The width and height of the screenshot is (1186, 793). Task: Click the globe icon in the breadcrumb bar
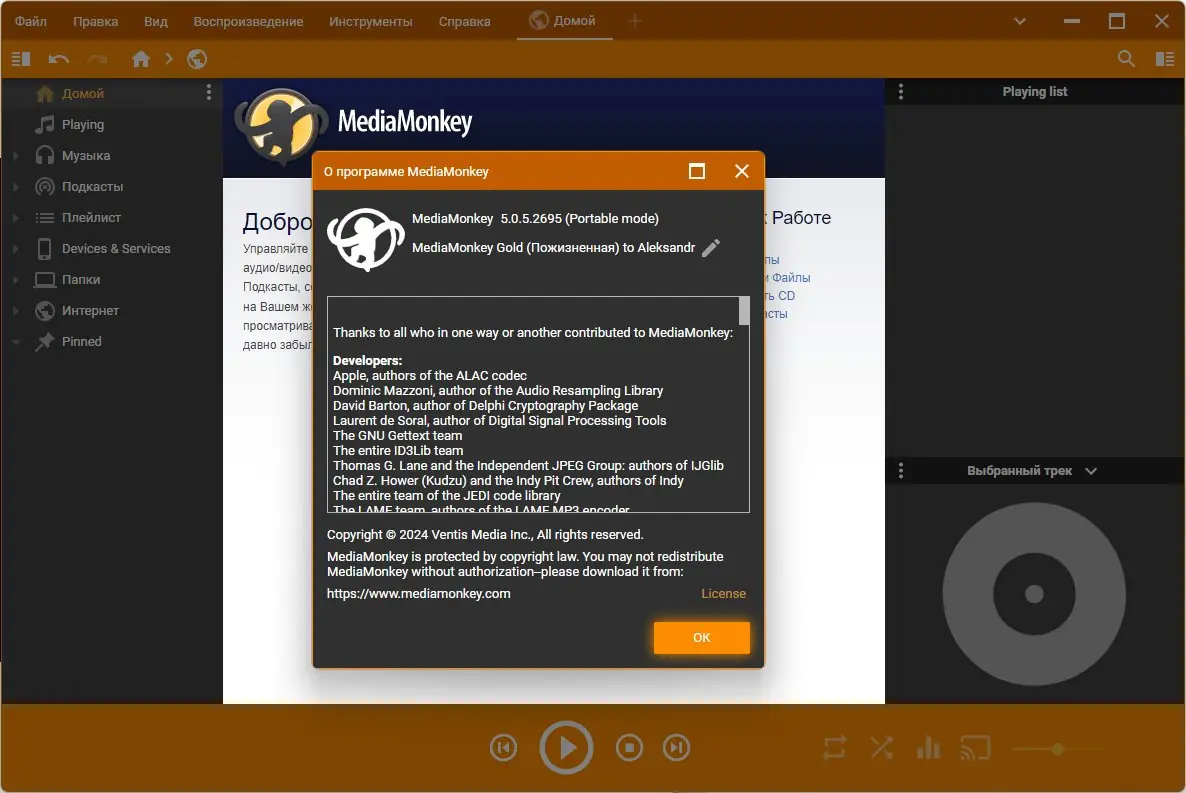click(x=197, y=58)
